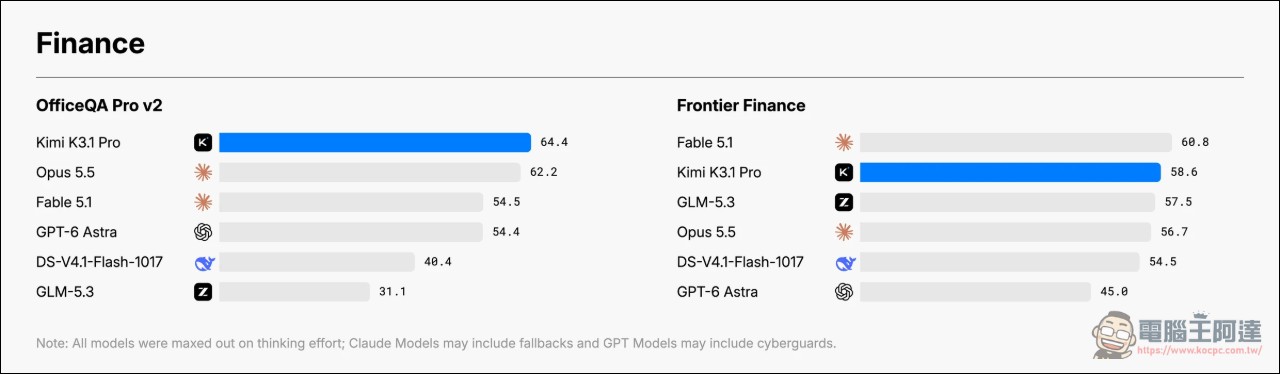Image resolution: width=1280 pixels, height=374 pixels.
Task: Click the Kimi K icon in OfficeQA chart
Action: 203,143
